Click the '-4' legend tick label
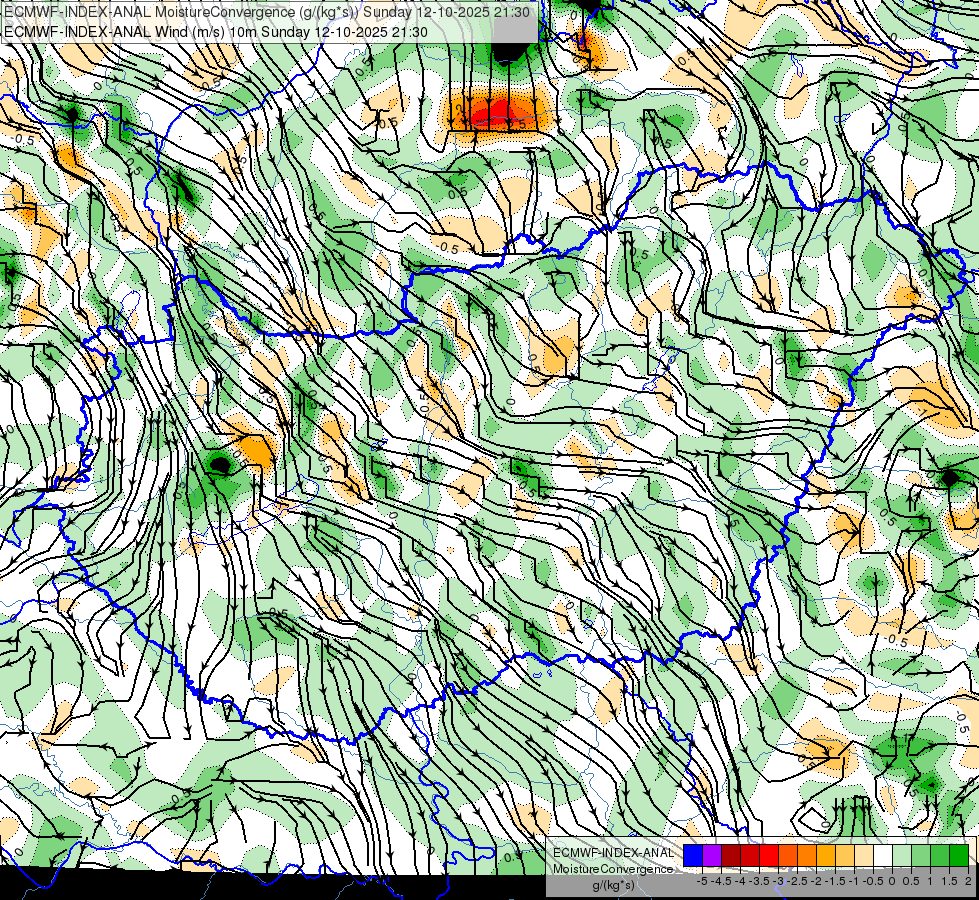Image resolution: width=979 pixels, height=900 pixels. [740, 881]
